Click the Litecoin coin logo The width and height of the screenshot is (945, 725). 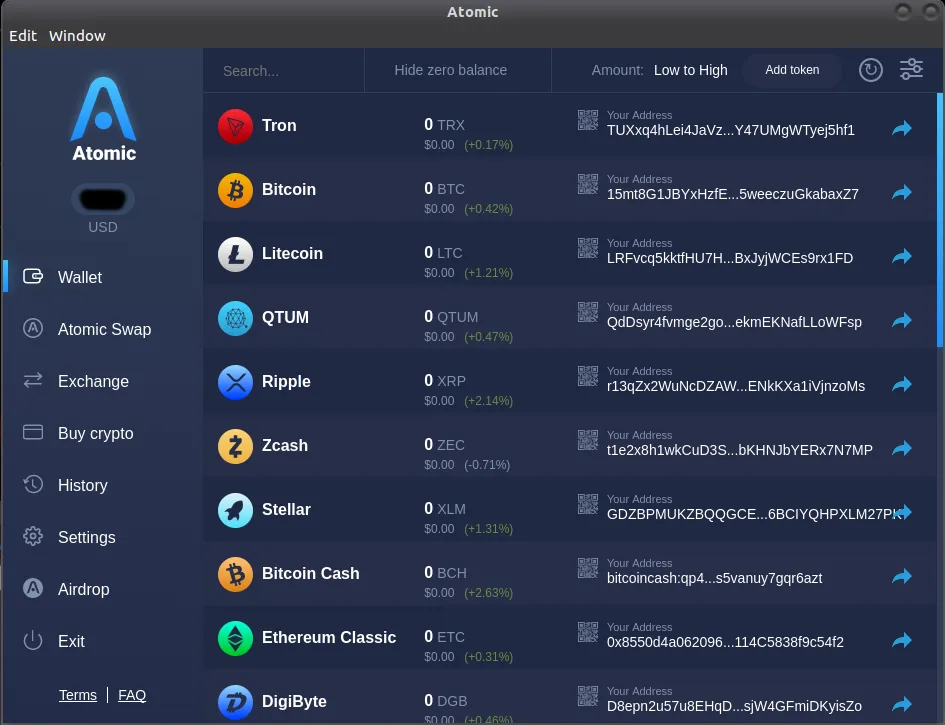coord(235,254)
